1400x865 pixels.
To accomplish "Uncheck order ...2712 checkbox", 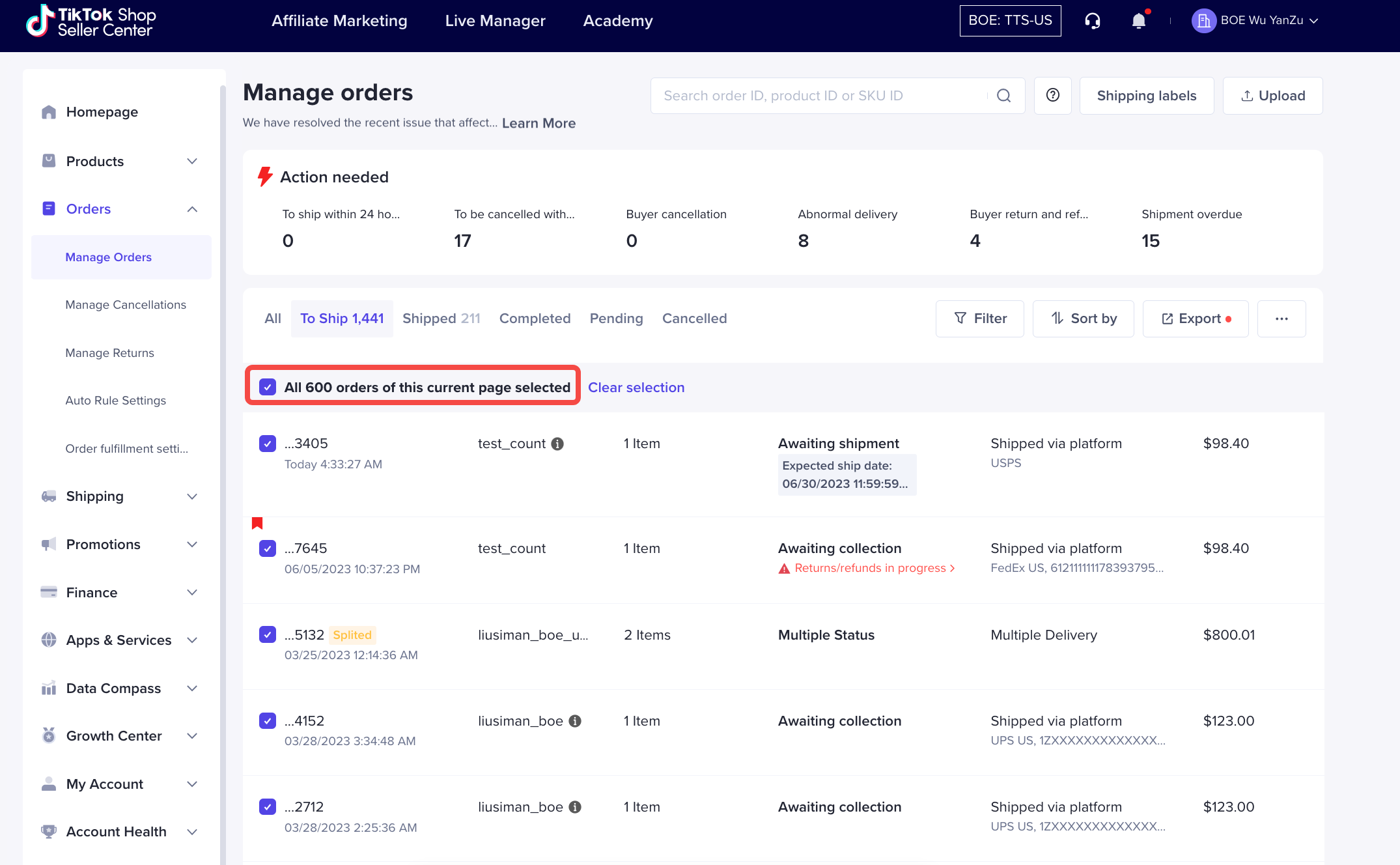I will (x=268, y=807).
